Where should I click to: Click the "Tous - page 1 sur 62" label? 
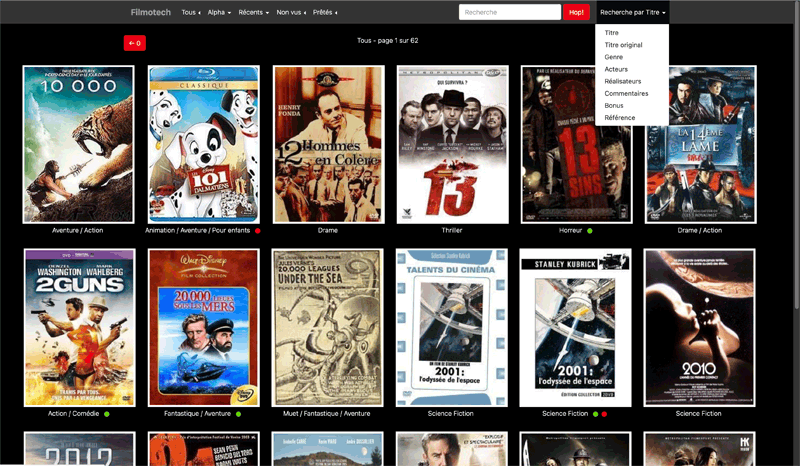388,40
